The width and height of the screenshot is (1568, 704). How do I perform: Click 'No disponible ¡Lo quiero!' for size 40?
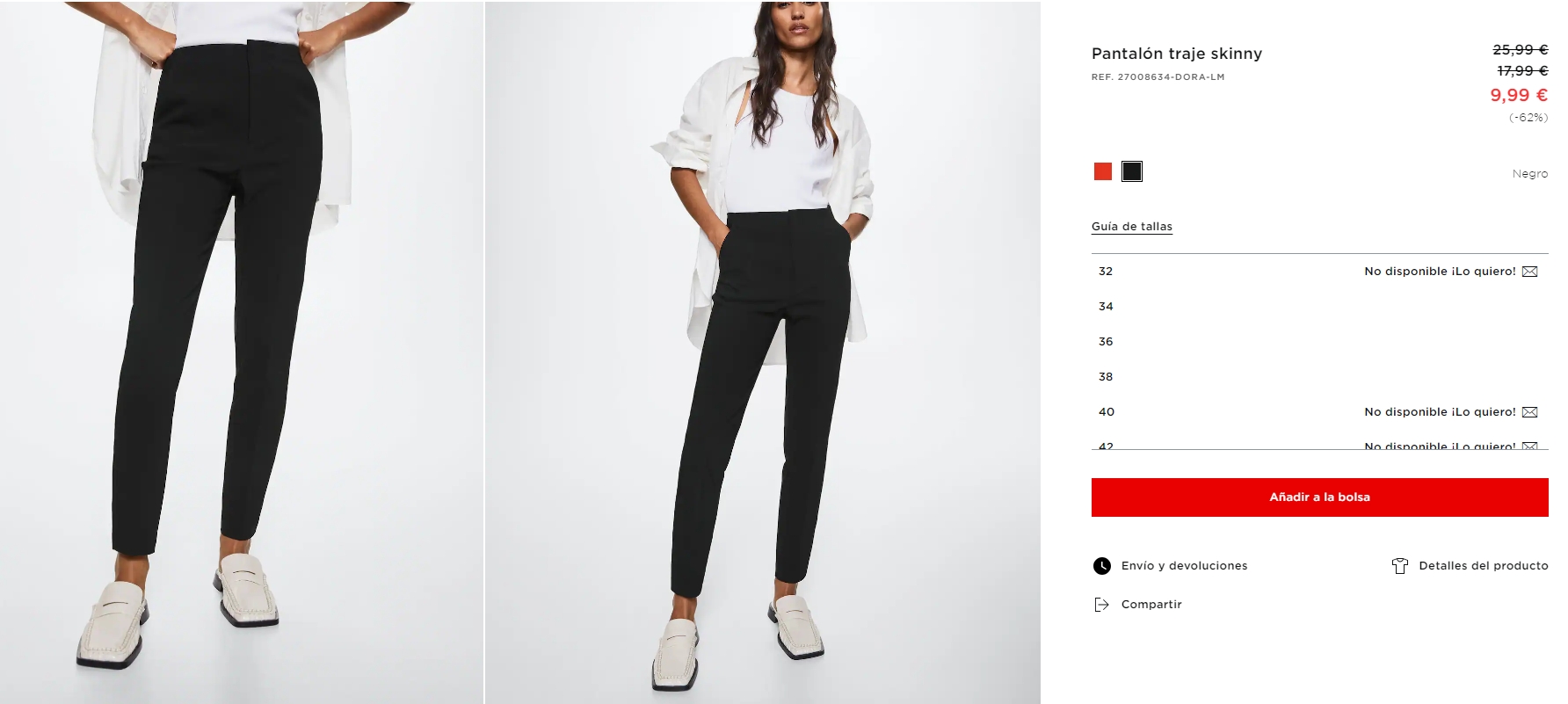coord(1440,412)
